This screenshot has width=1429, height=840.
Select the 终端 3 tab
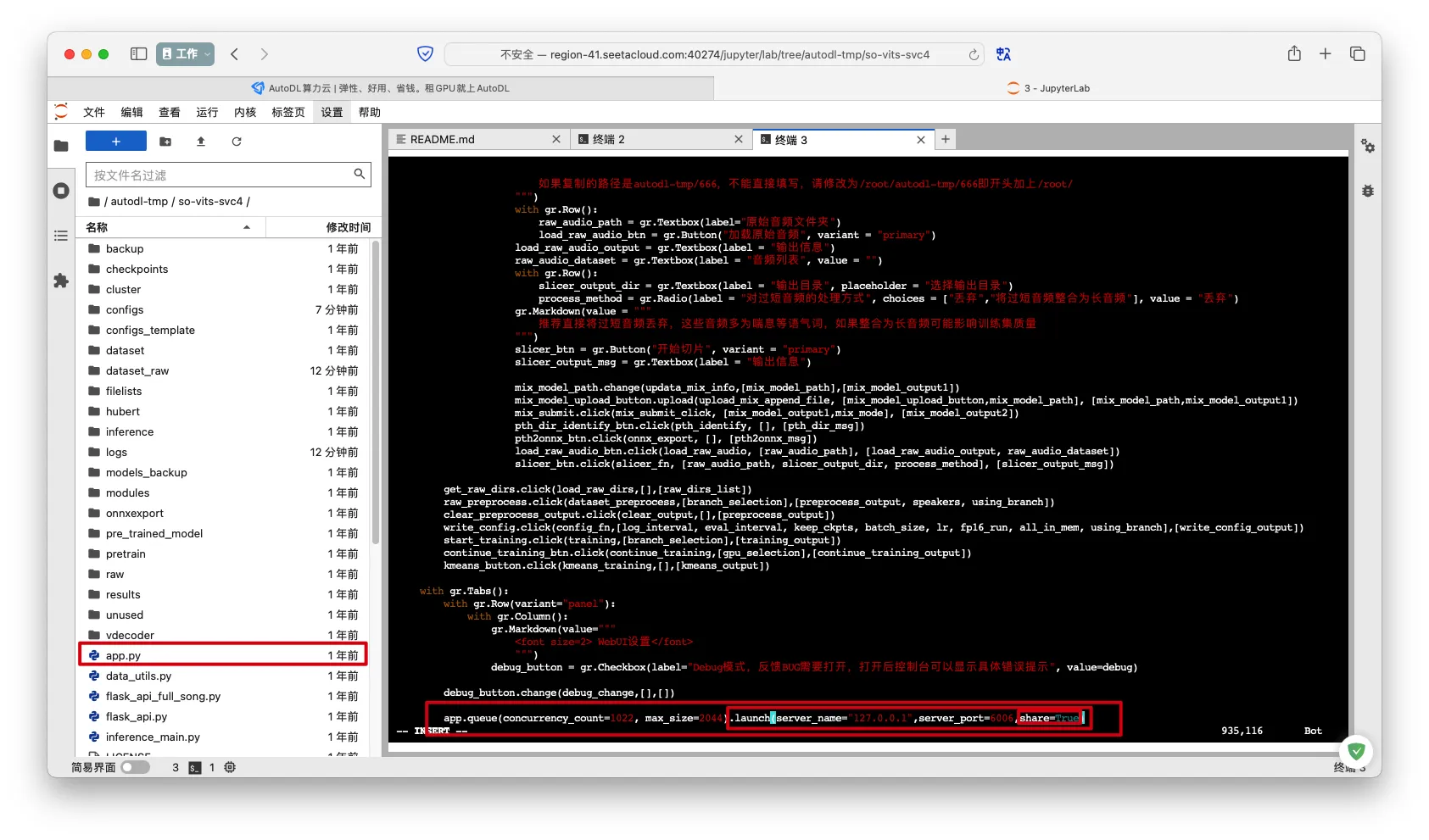point(843,139)
